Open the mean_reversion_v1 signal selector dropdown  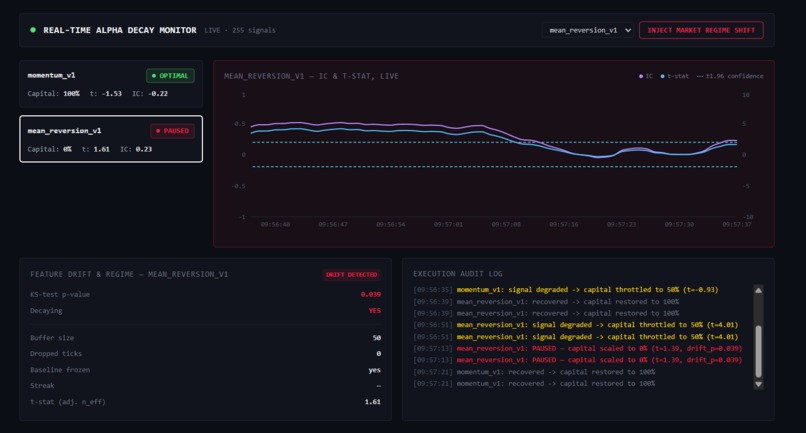(x=588, y=30)
